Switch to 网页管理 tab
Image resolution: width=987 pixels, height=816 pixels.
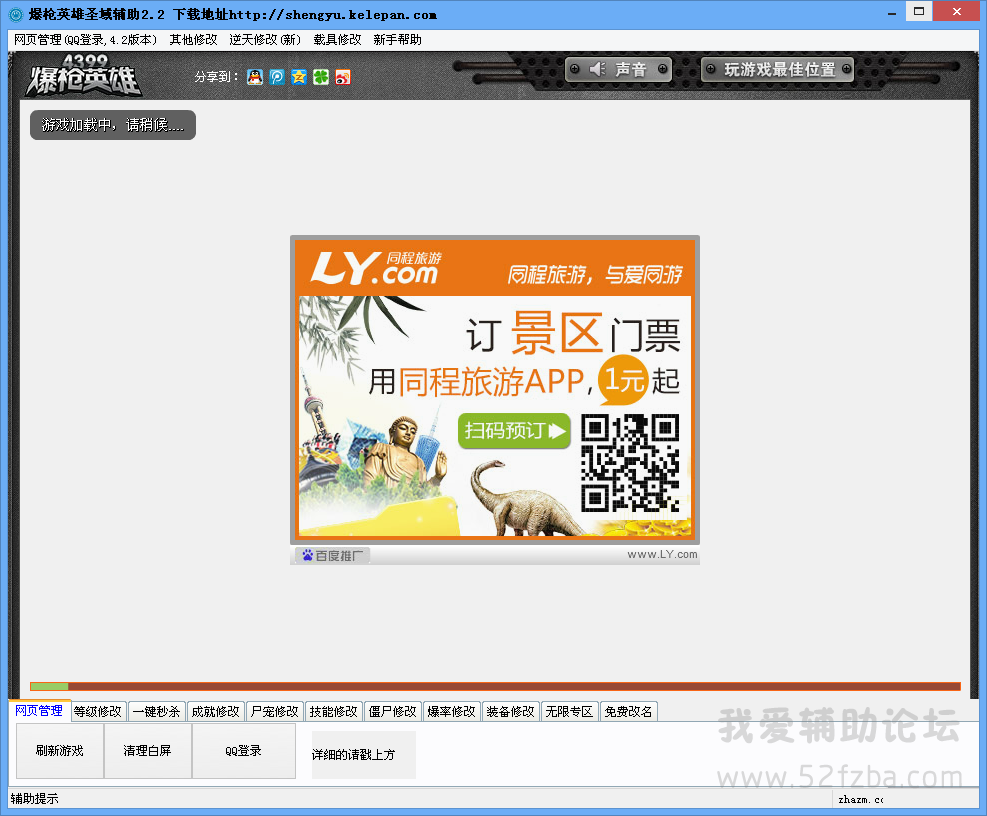point(39,711)
